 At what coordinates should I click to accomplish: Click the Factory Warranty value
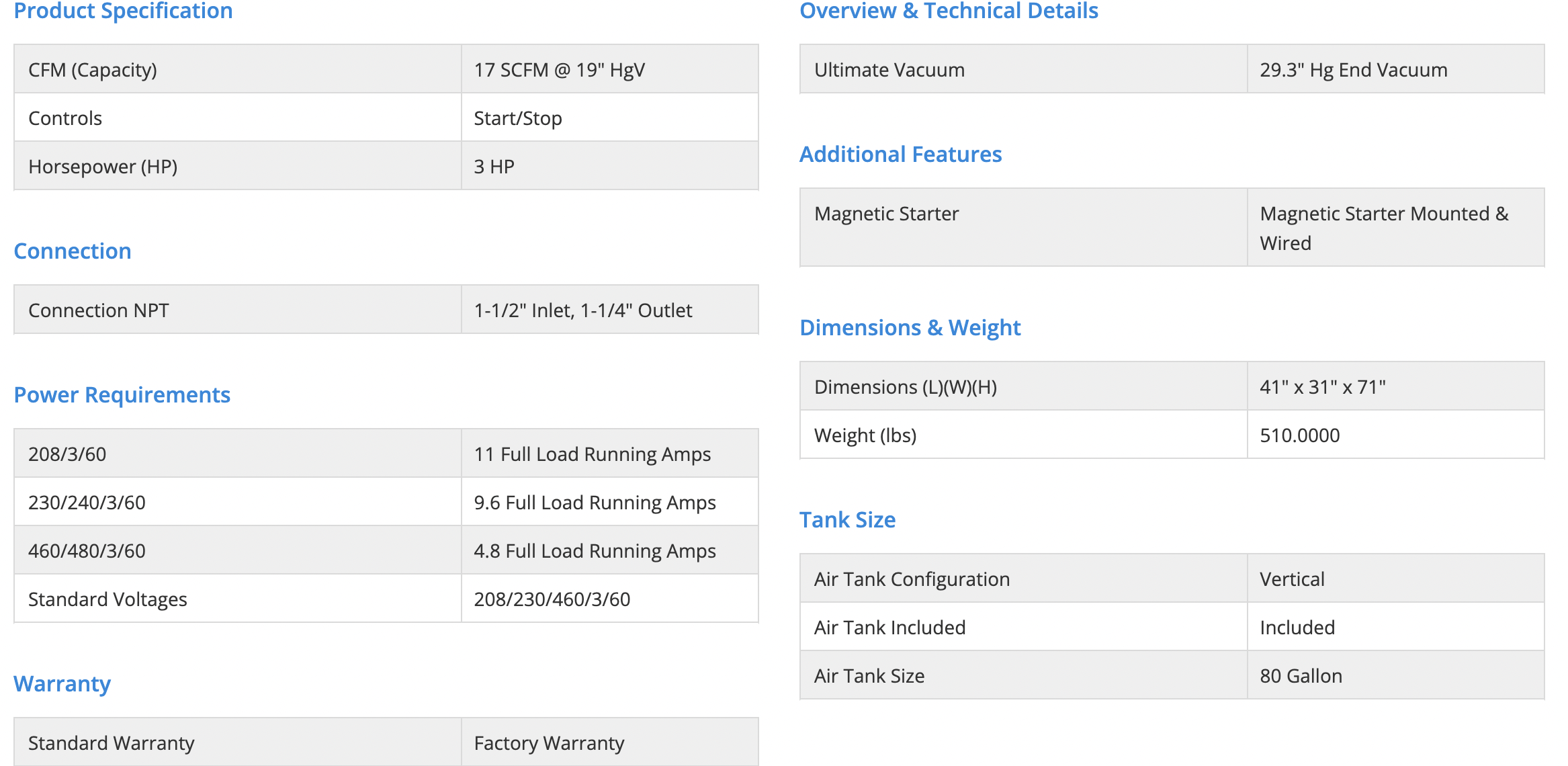tap(549, 743)
